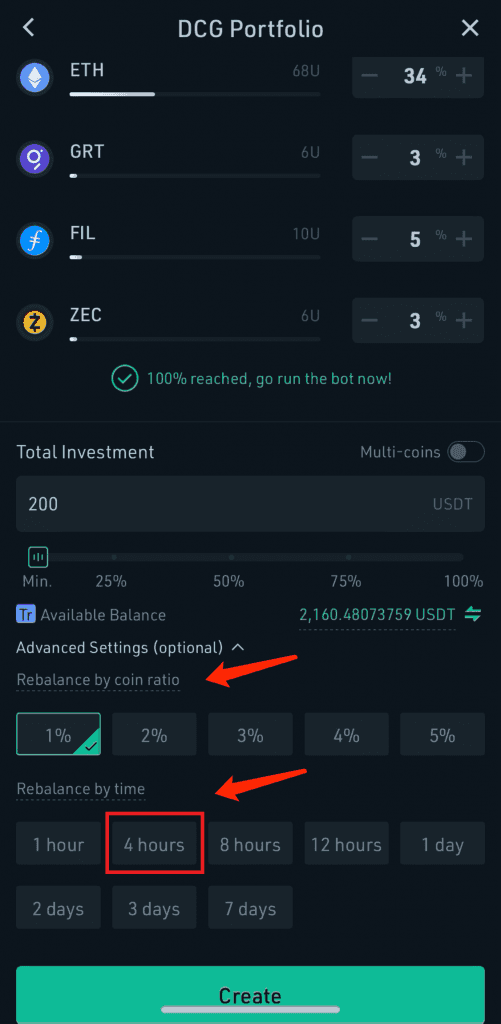Click the Total Investment amount field
The width and height of the screenshot is (501, 1024).
(x=250, y=504)
